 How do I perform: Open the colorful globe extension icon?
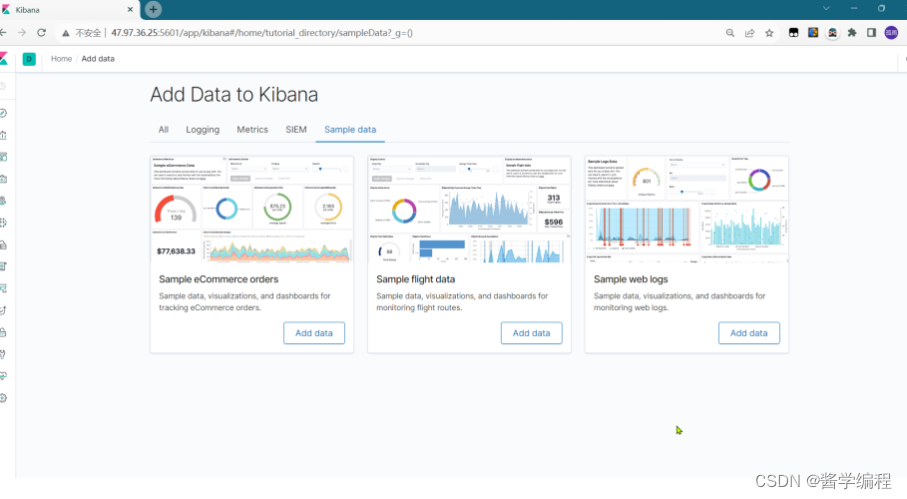813,32
